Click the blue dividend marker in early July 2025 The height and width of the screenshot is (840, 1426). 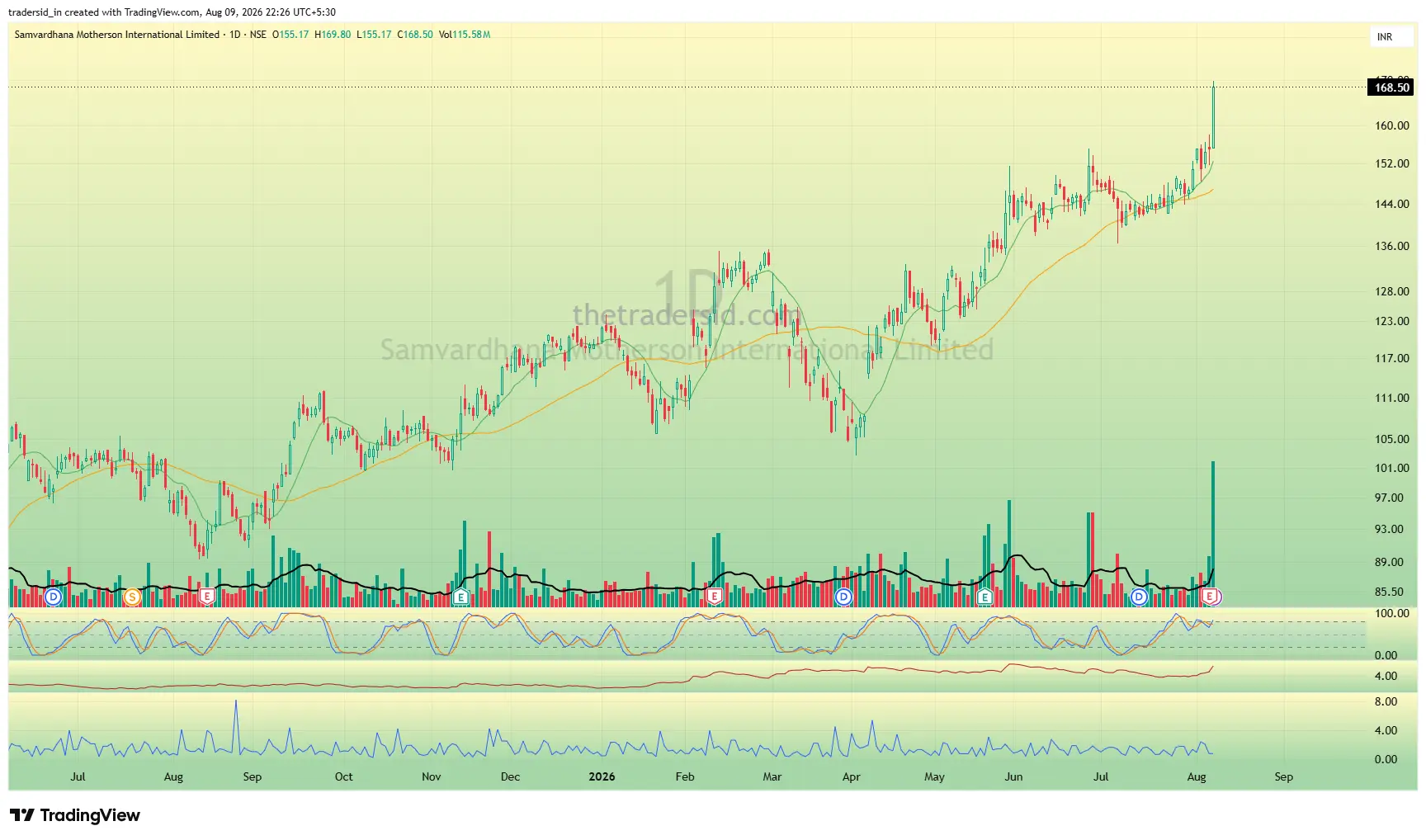(54, 596)
